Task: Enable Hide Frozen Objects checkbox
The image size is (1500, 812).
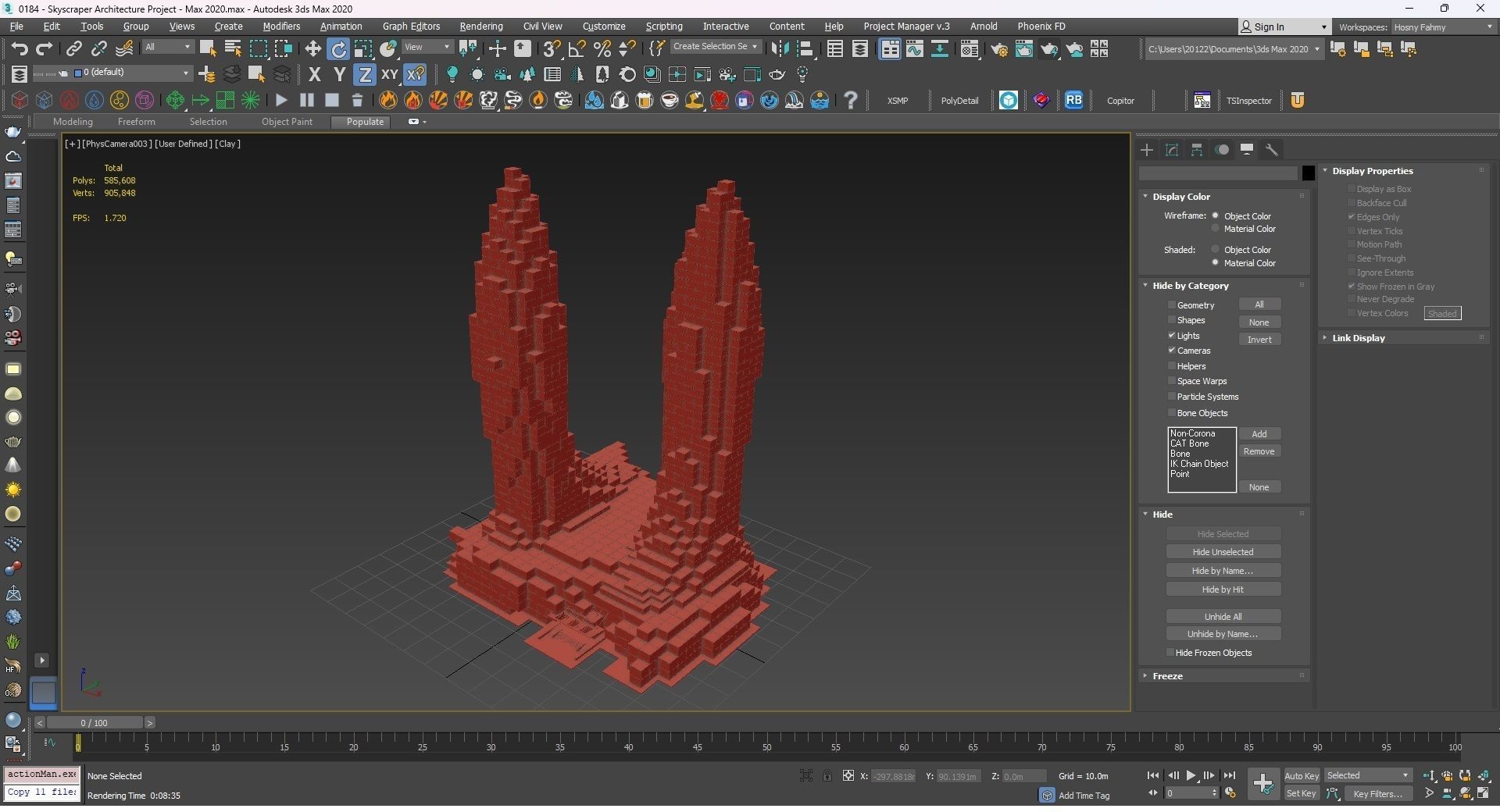Action: point(1170,653)
